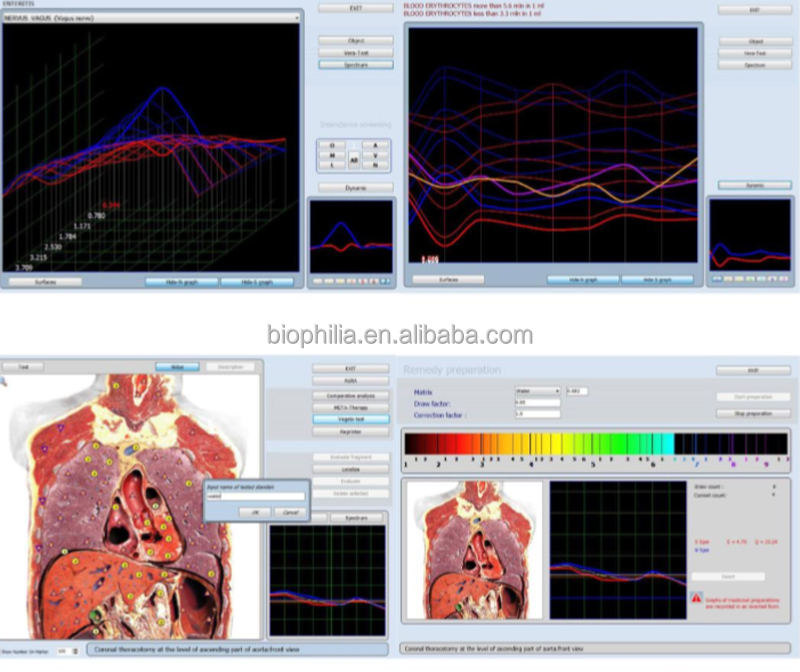Toggle the highlighted Dynamic button in the erythrocytes panel

pyautogui.click(x=755, y=185)
